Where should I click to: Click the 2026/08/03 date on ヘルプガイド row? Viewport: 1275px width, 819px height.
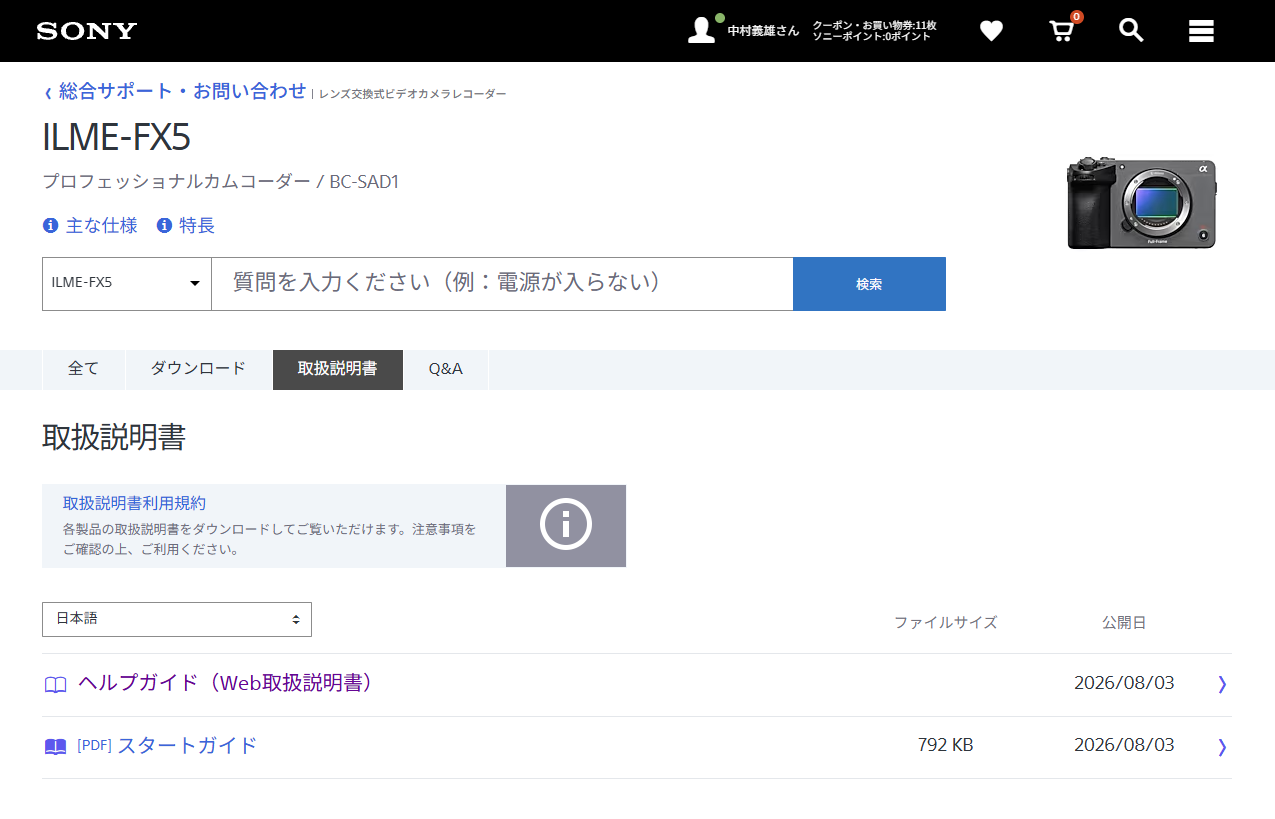[1124, 683]
